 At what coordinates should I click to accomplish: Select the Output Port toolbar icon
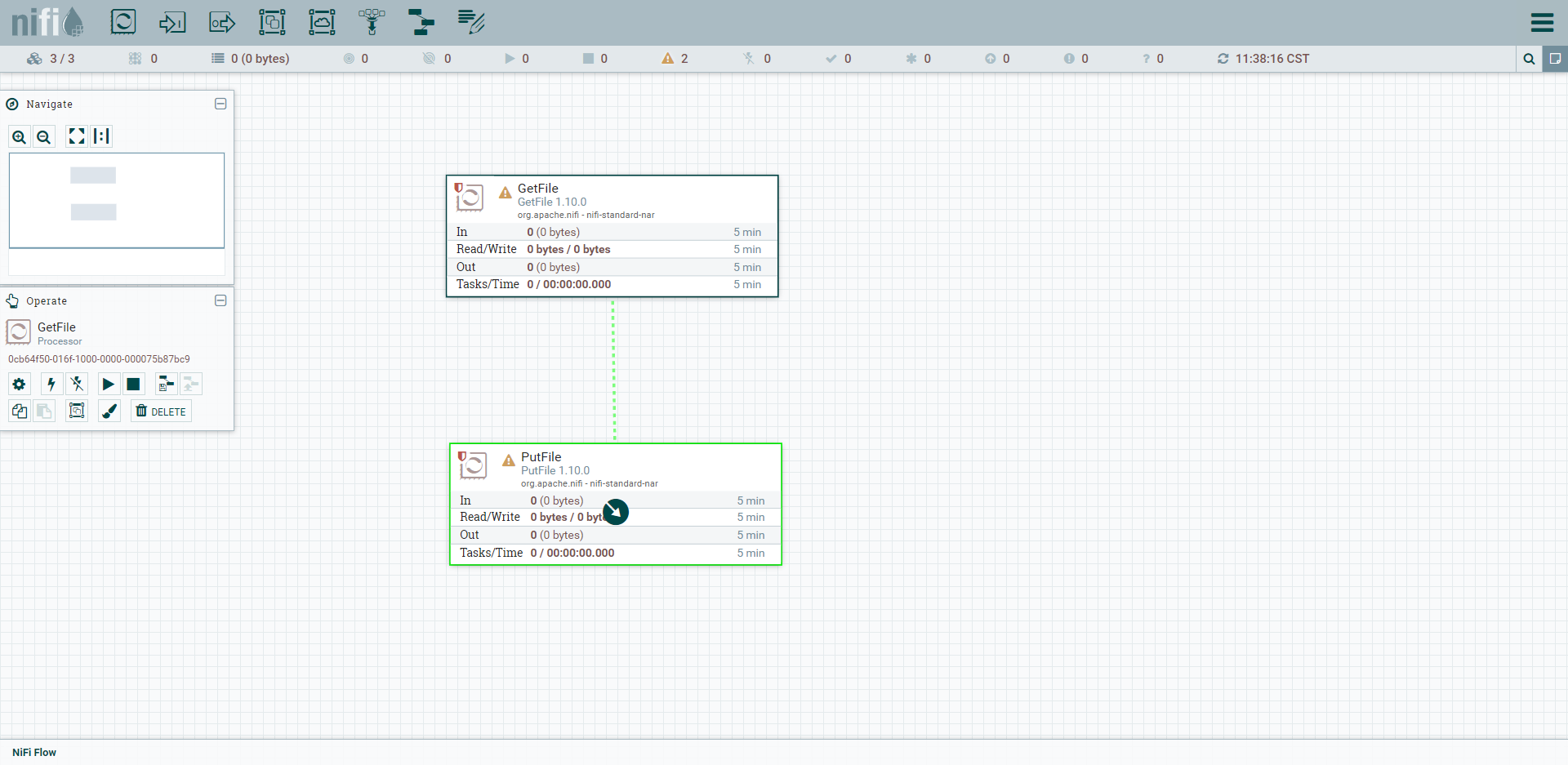click(222, 22)
